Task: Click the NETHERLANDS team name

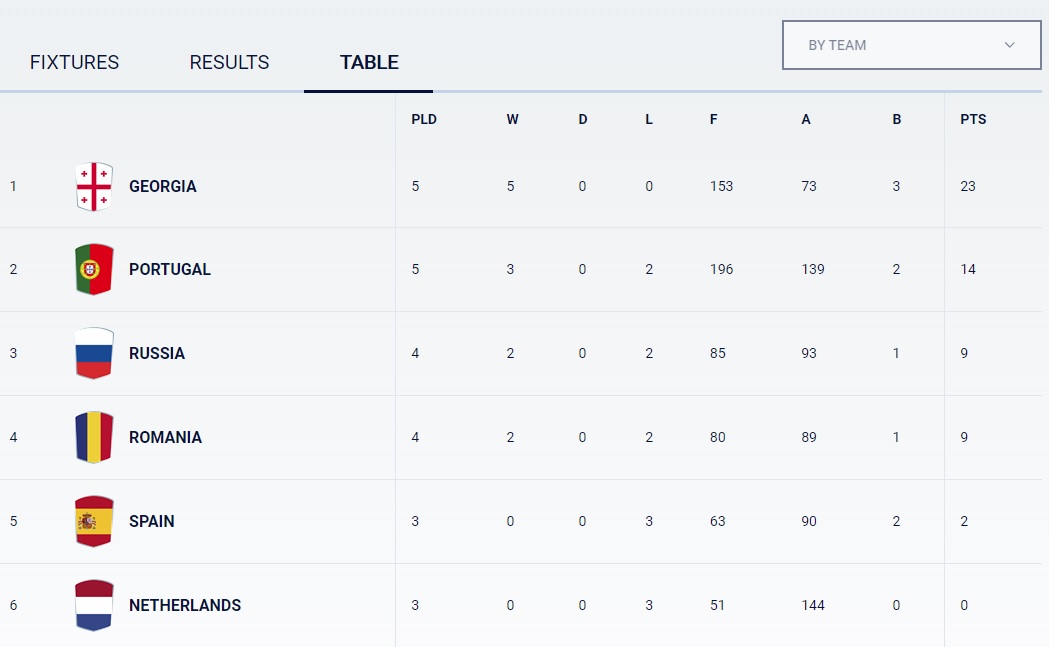Action: pos(185,605)
